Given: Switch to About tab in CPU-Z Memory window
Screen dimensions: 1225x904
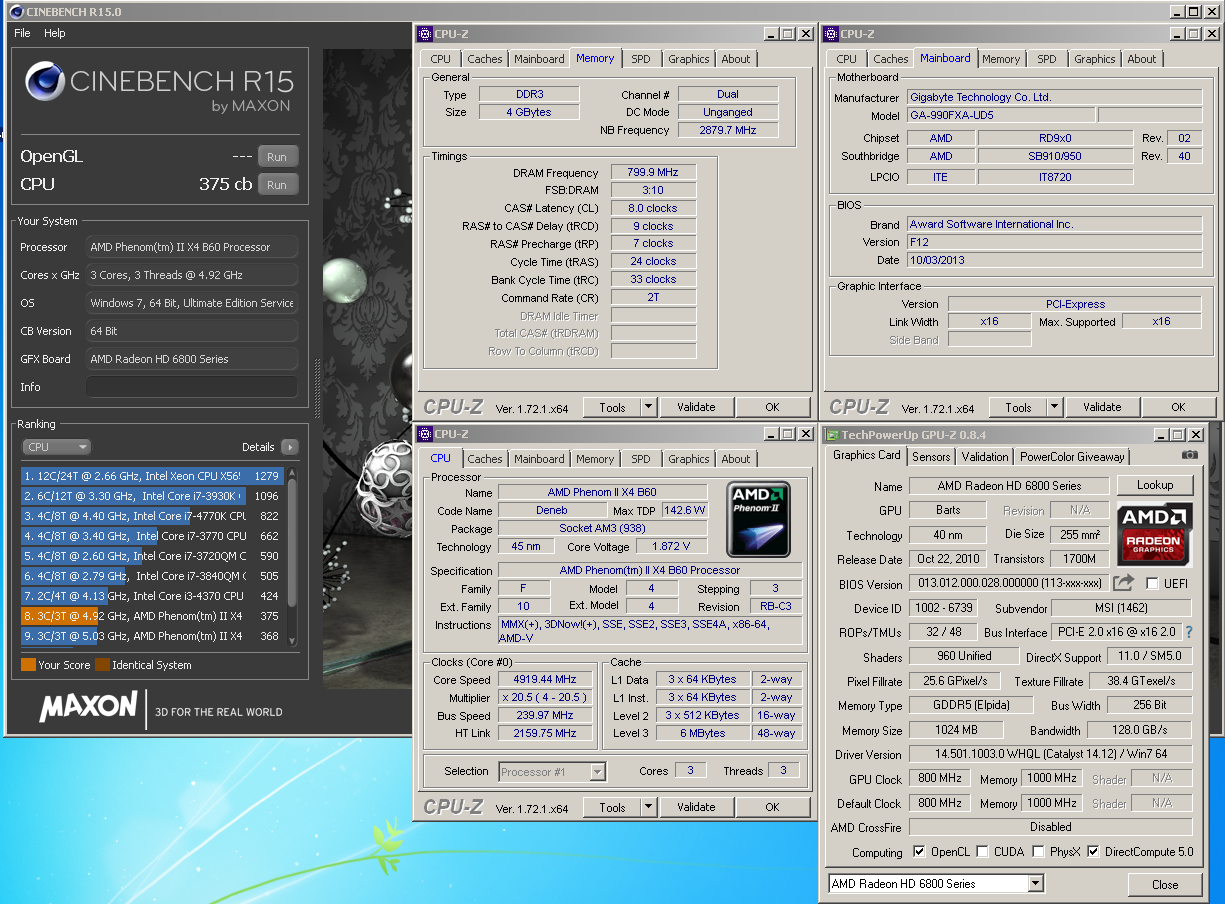Looking at the screenshot, I should click(736, 59).
